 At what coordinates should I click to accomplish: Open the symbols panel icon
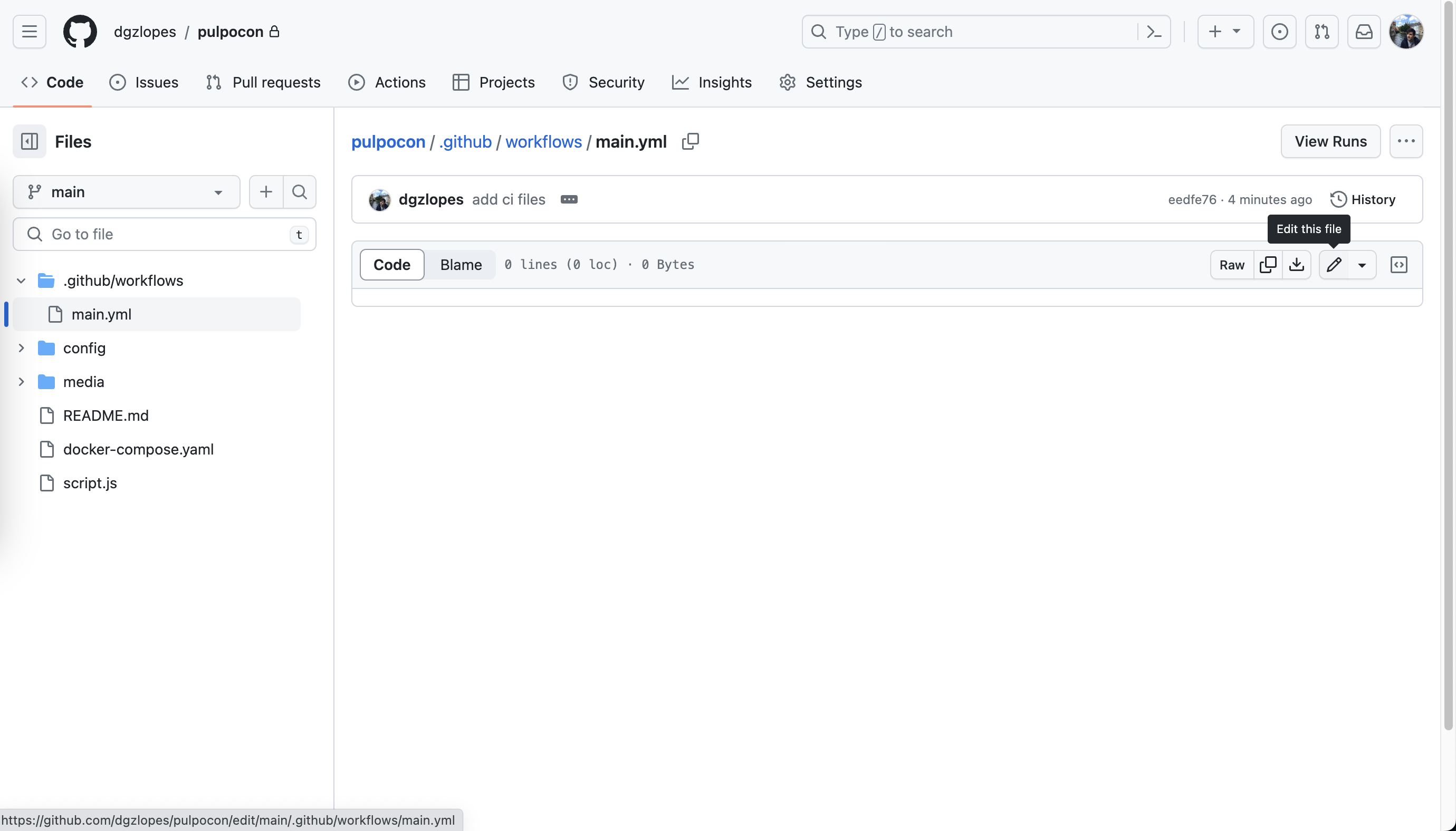pyautogui.click(x=1398, y=265)
